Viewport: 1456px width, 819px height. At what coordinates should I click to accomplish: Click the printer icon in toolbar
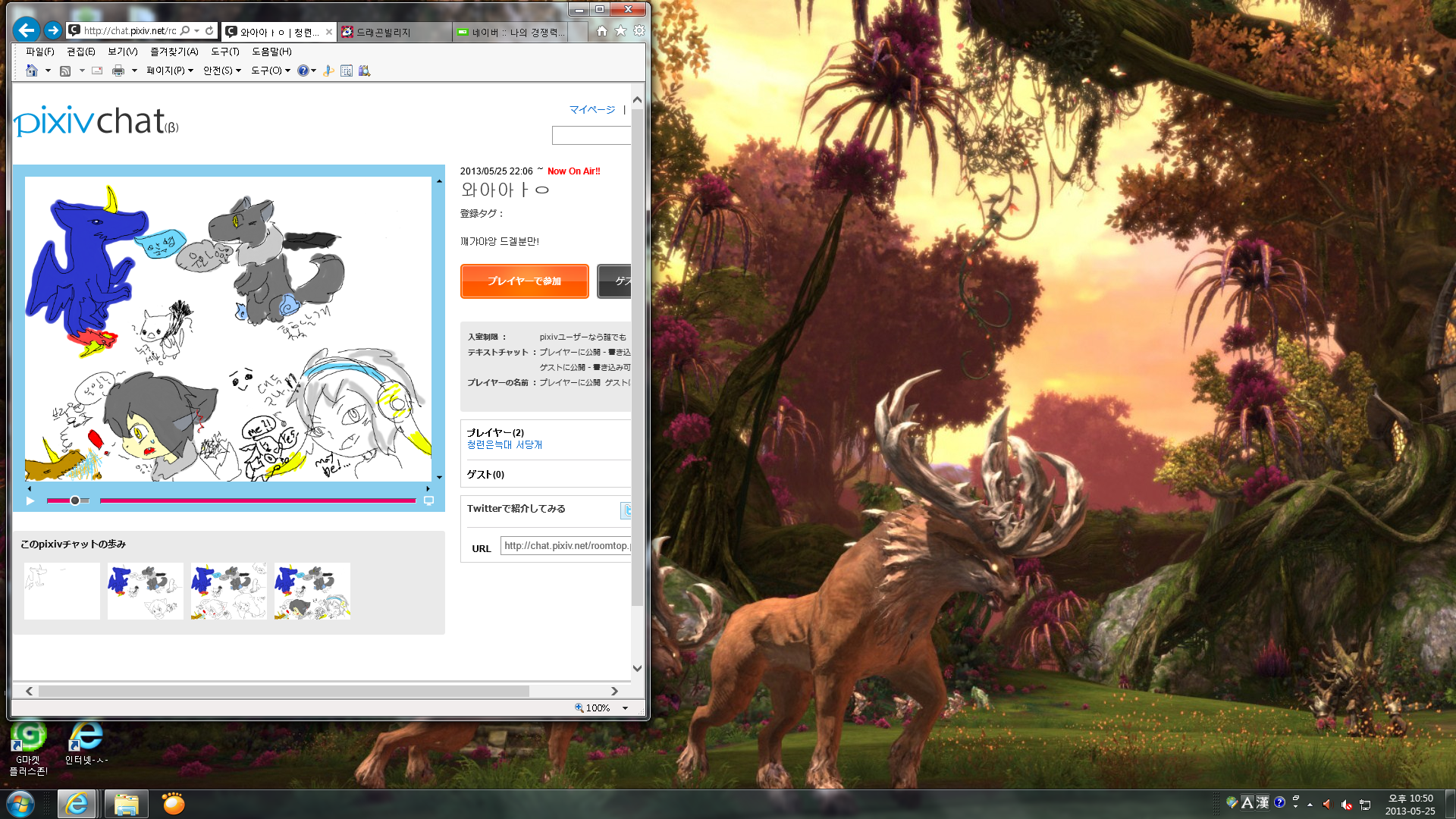(118, 71)
